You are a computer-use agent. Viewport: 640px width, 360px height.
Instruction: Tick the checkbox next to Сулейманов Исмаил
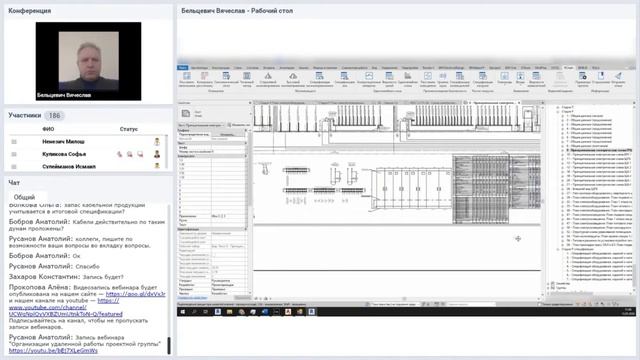tap(14, 167)
